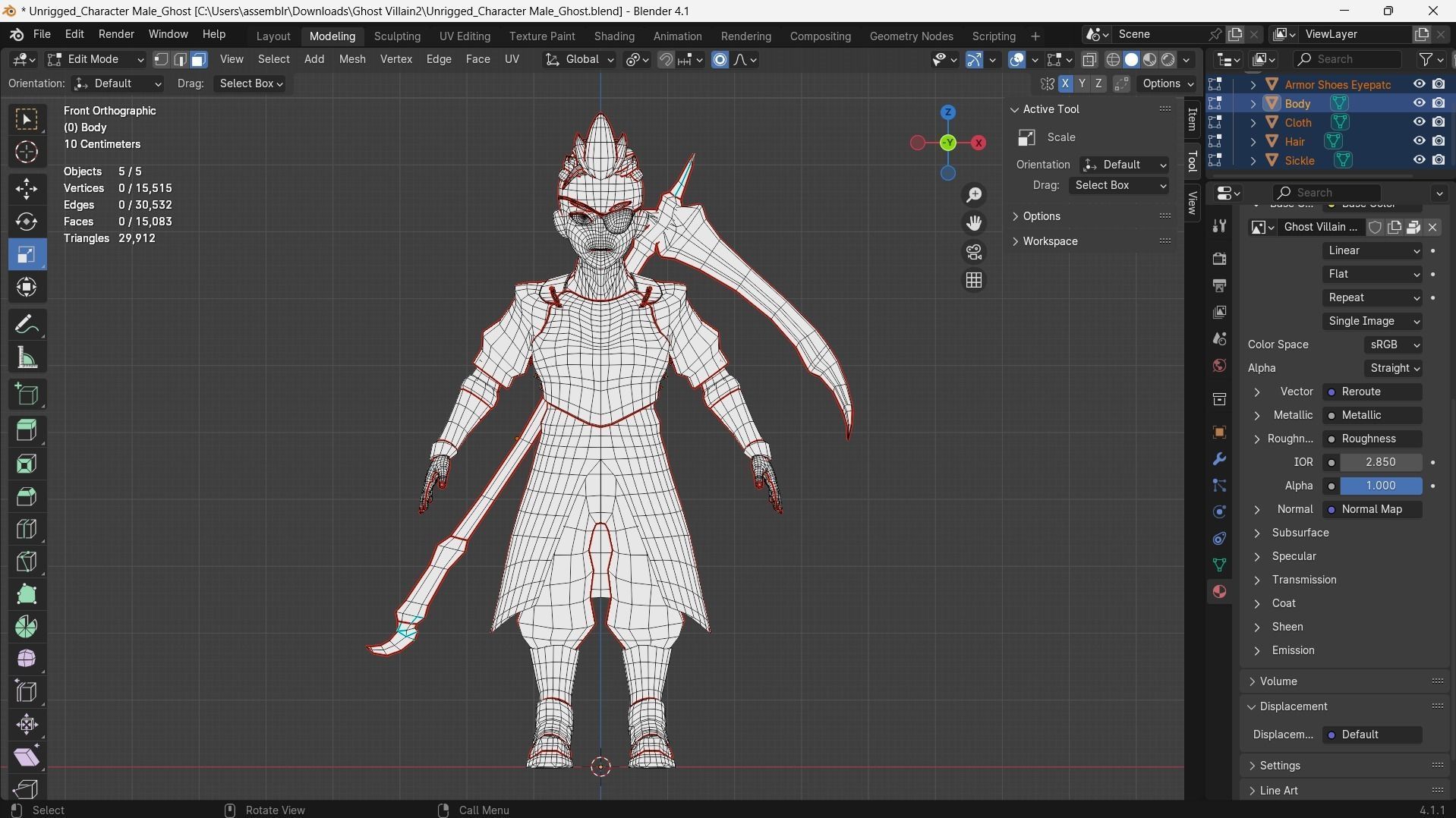
Task: Open the Alpha Straight dropdown
Action: pos(1393,368)
